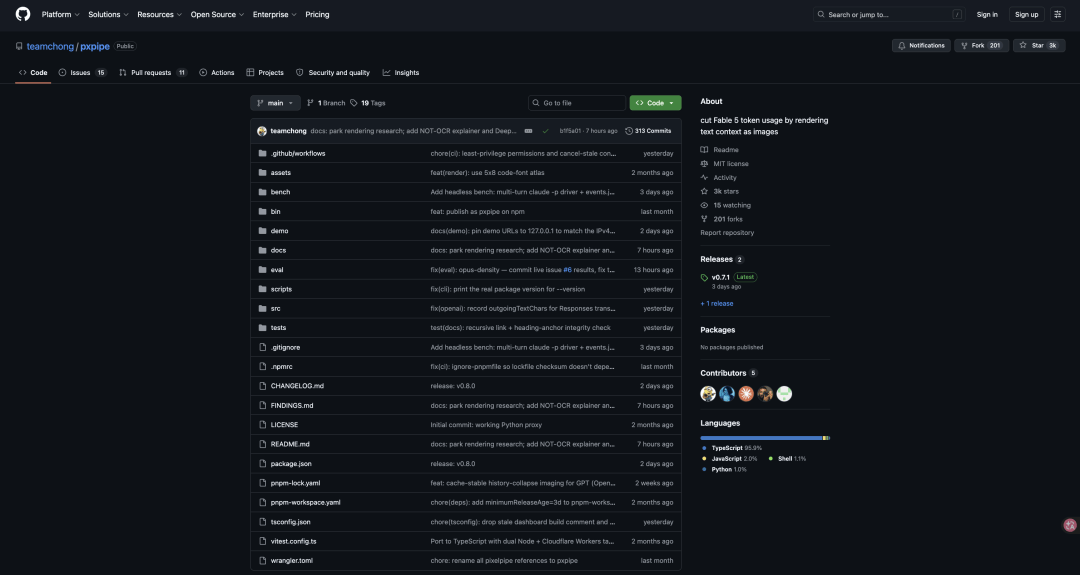
Task: Open the Projects tab
Action: (264, 72)
